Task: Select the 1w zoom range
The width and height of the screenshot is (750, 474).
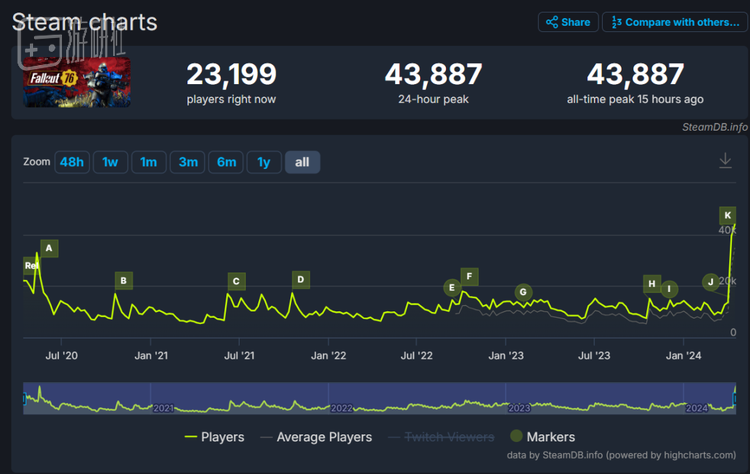Action: point(110,162)
